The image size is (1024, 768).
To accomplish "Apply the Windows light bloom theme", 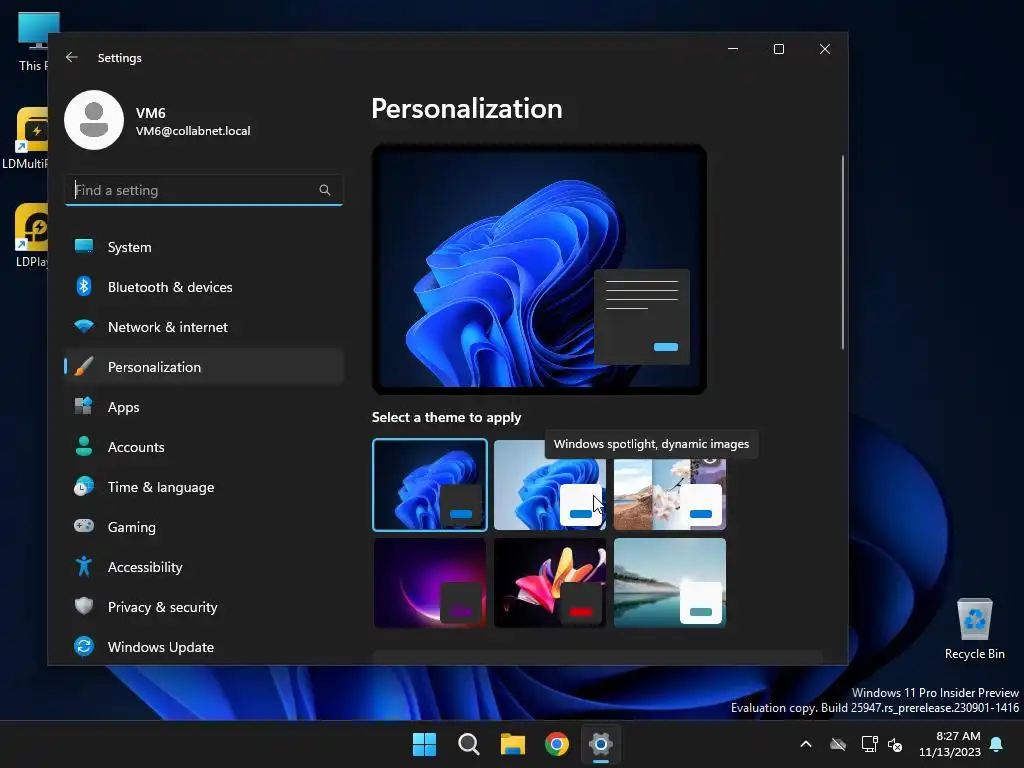I will [x=550, y=485].
